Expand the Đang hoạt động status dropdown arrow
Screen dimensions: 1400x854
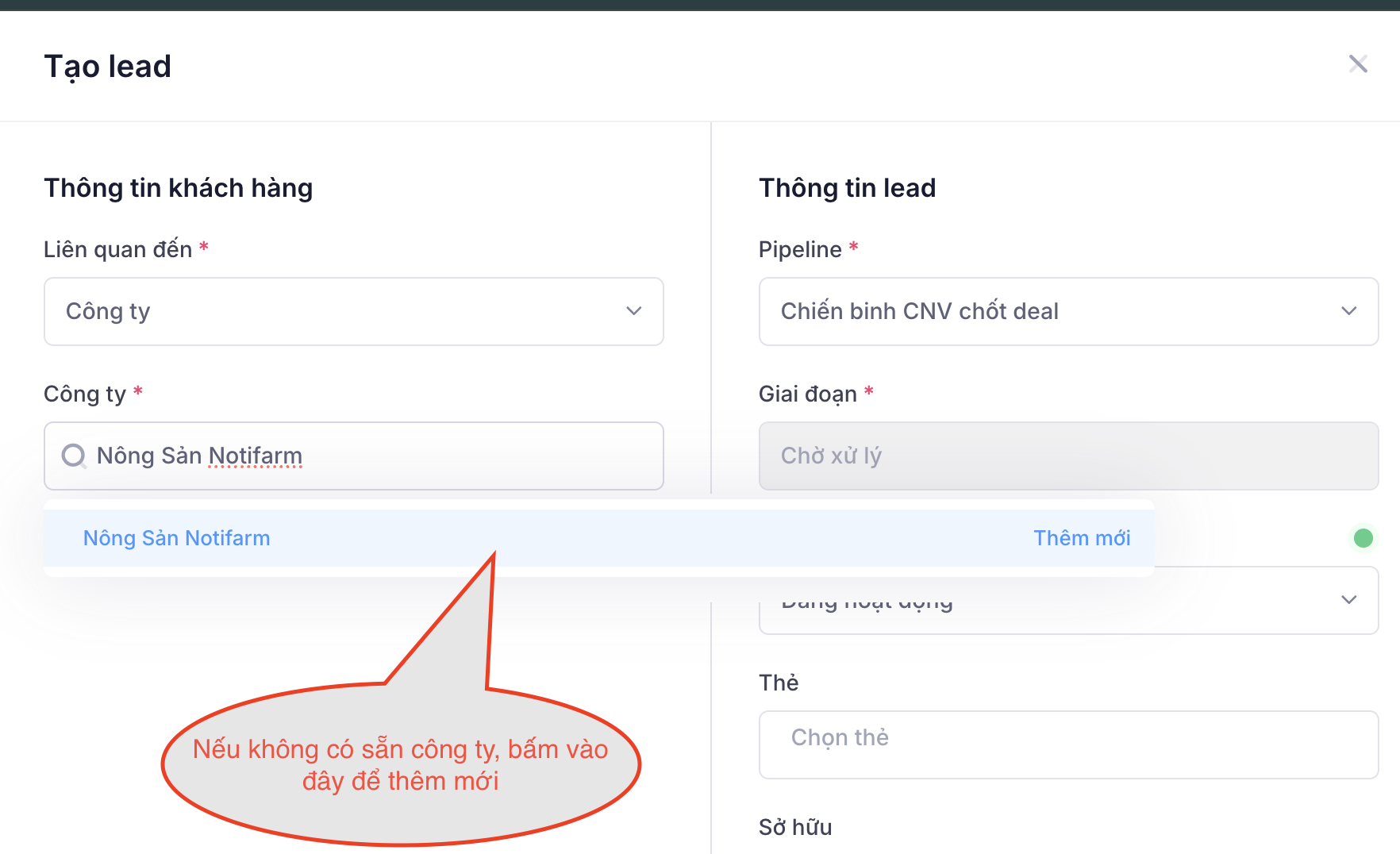pyautogui.click(x=1348, y=600)
